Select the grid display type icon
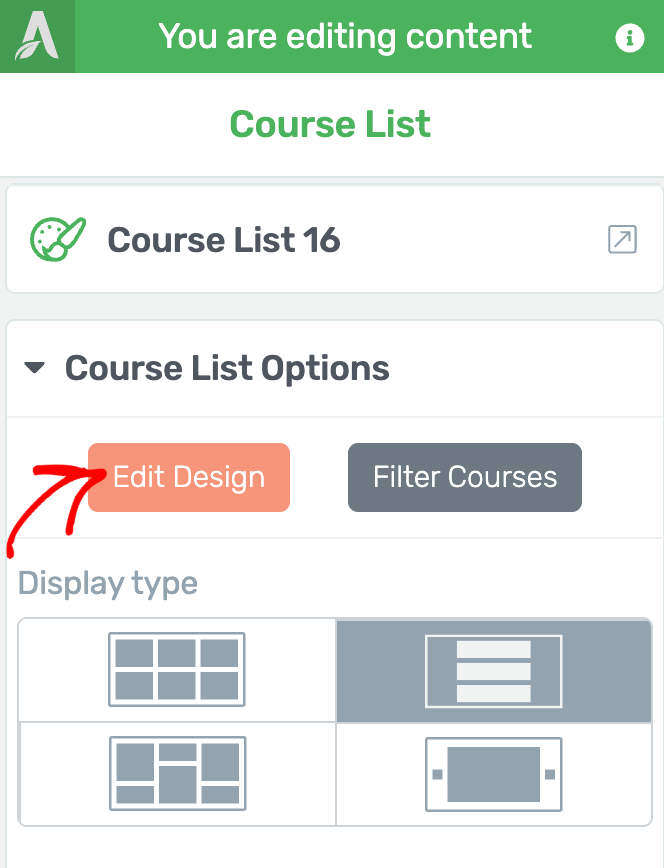Image resolution: width=664 pixels, height=868 pixels. pyautogui.click(x=177, y=669)
